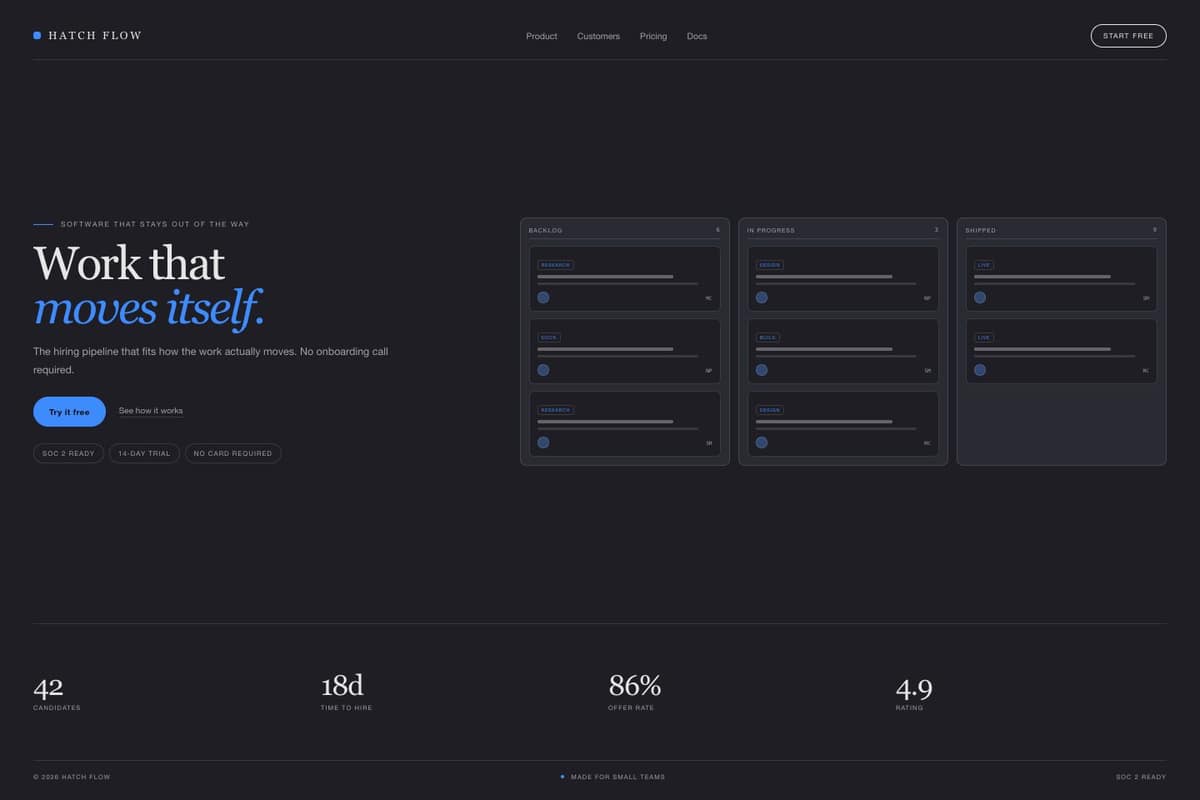
Task: Go to the Pricing page
Action: point(653,36)
